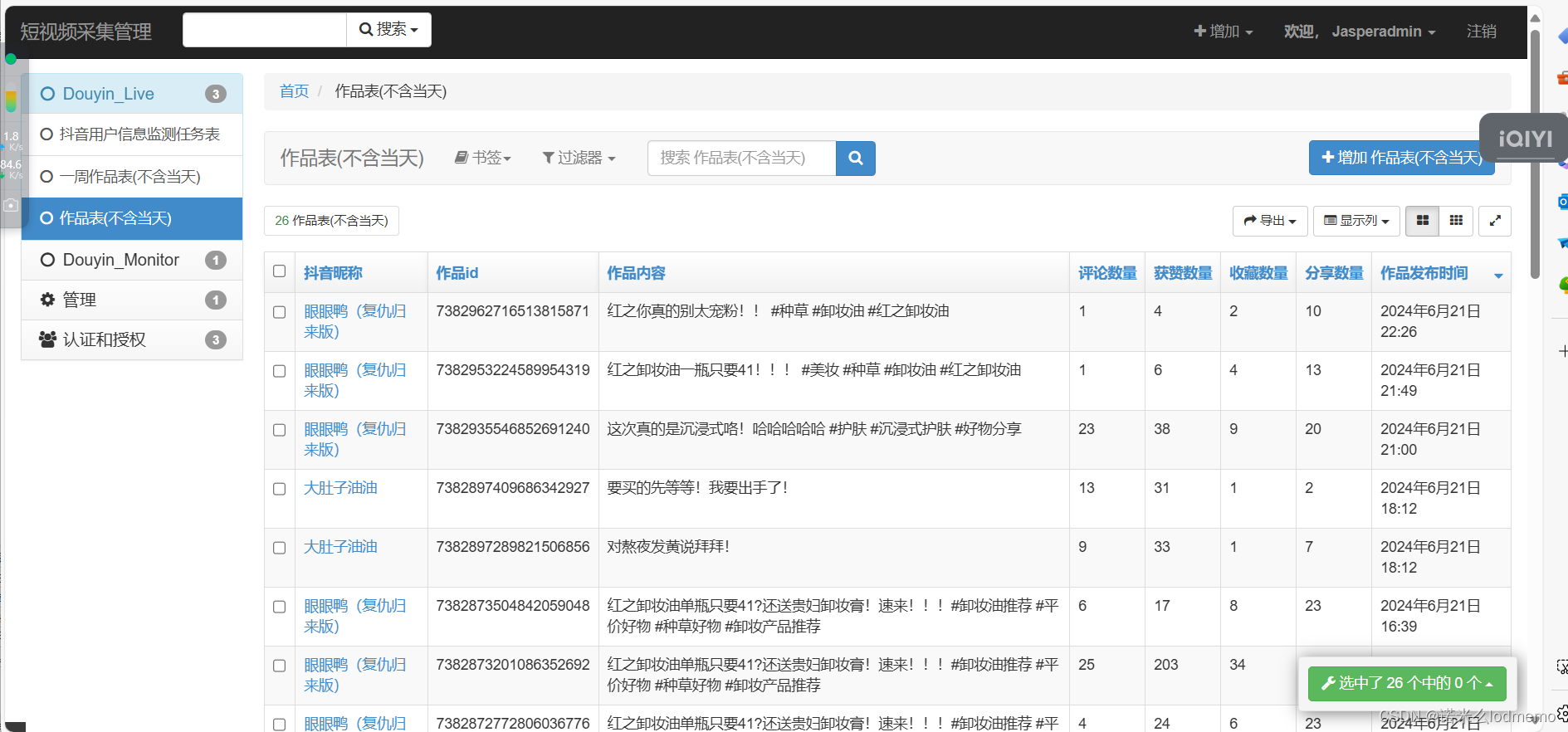Screen dimensions: 1568x732
Task: Focus the 搜索 作品表(不含当天) search box
Action: pos(741,158)
